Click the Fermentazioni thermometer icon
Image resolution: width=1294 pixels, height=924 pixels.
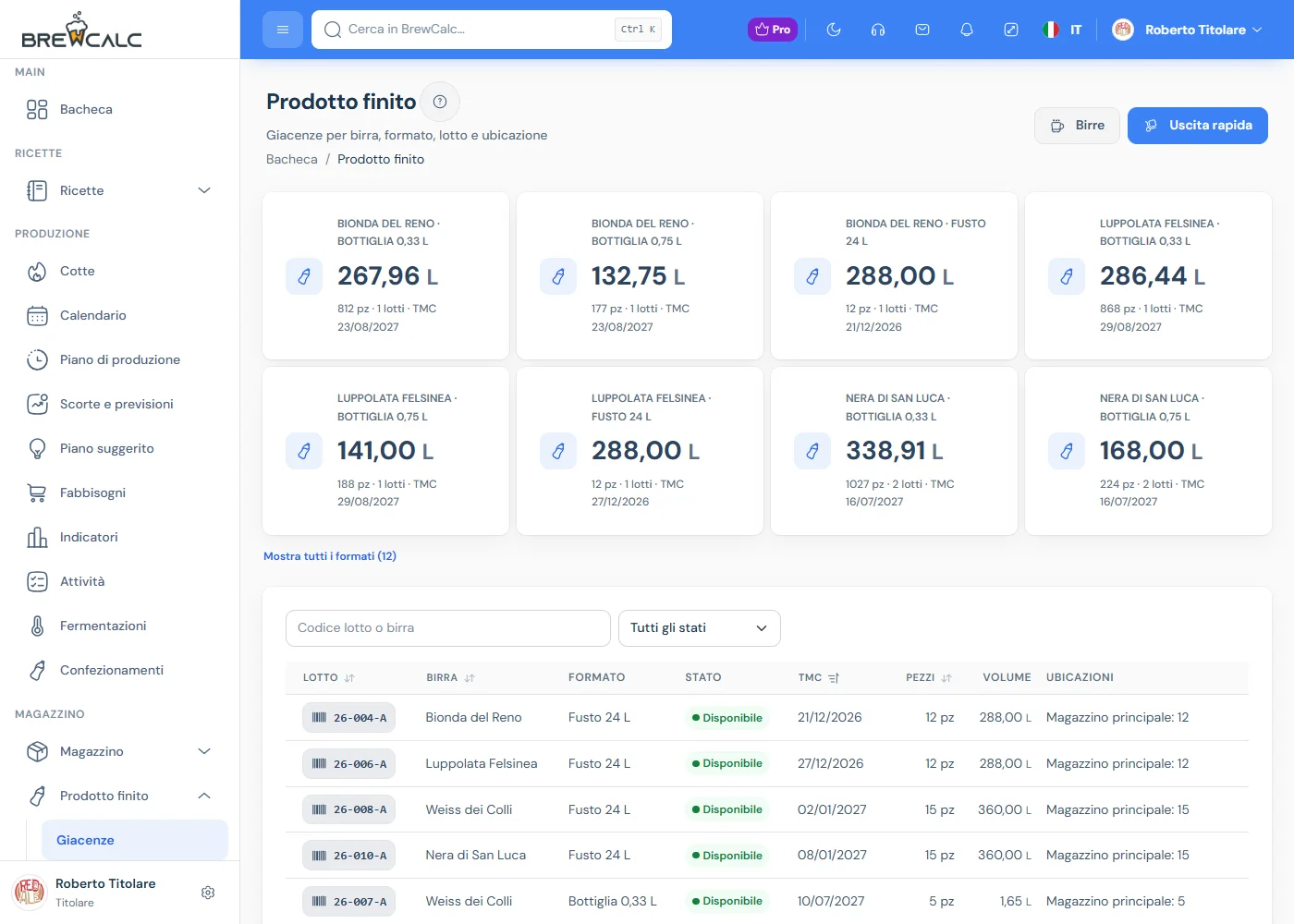point(37,626)
